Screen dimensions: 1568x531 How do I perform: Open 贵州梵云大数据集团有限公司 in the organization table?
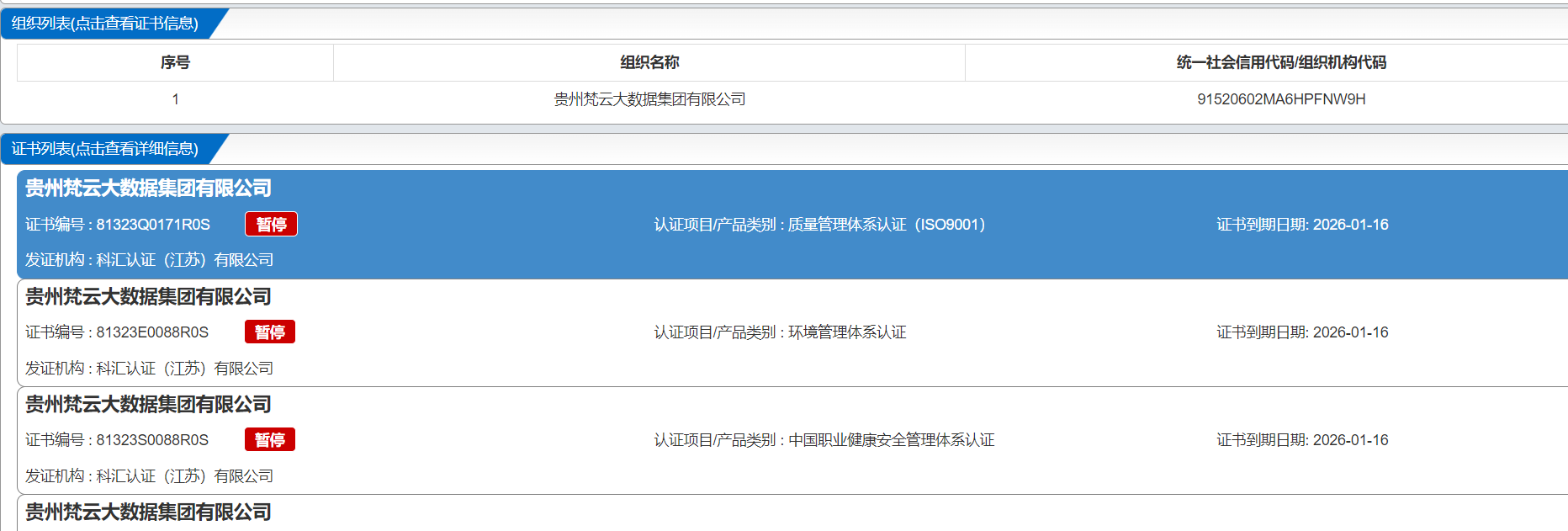(x=649, y=99)
